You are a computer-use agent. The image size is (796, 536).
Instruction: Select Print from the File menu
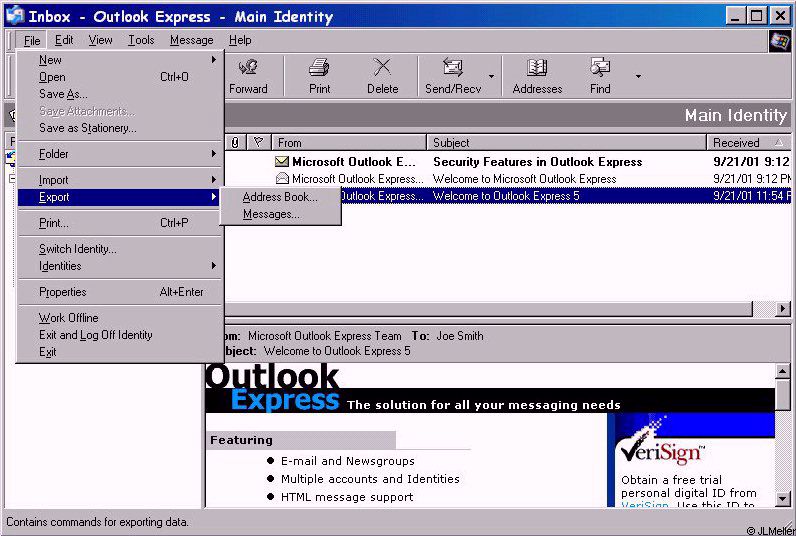[119, 223]
